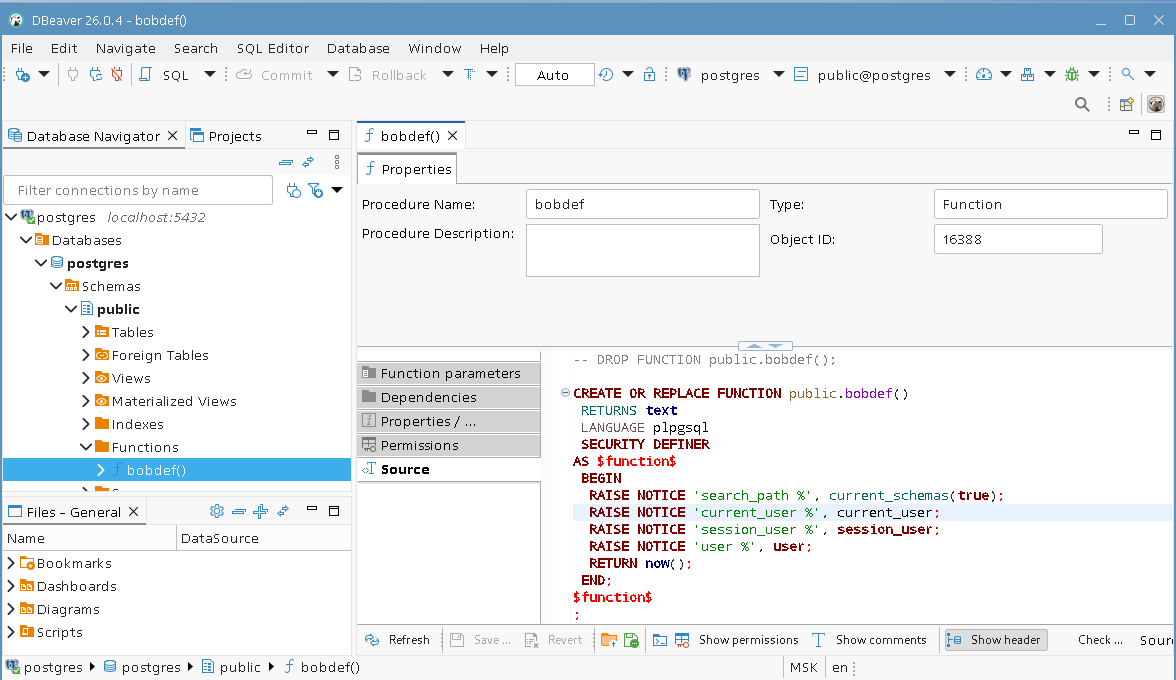Click the Filter connections by name field

[x=138, y=190]
